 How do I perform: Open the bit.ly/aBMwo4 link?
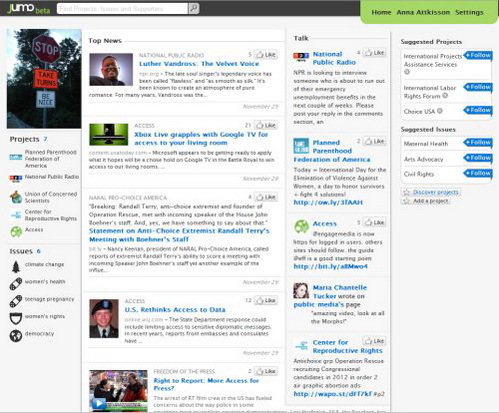(330, 266)
